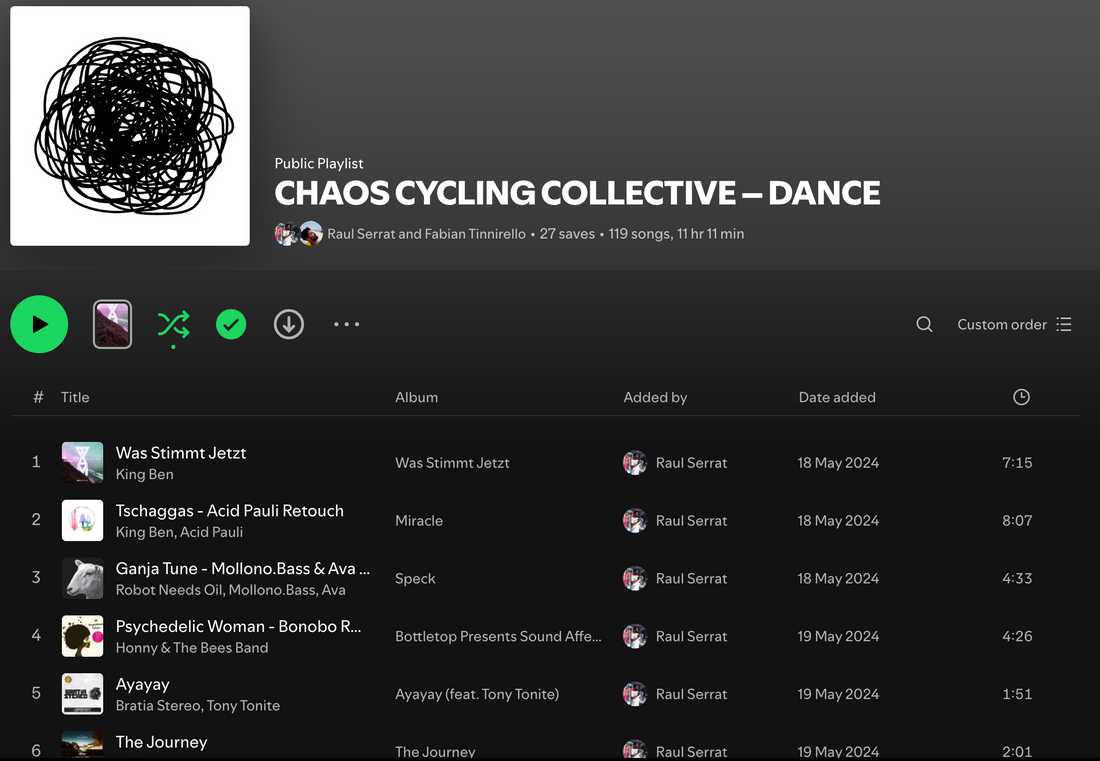Image resolution: width=1100 pixels, height=761 pixels.
Task: Open the three-dot more options menu
Action: 346,324
